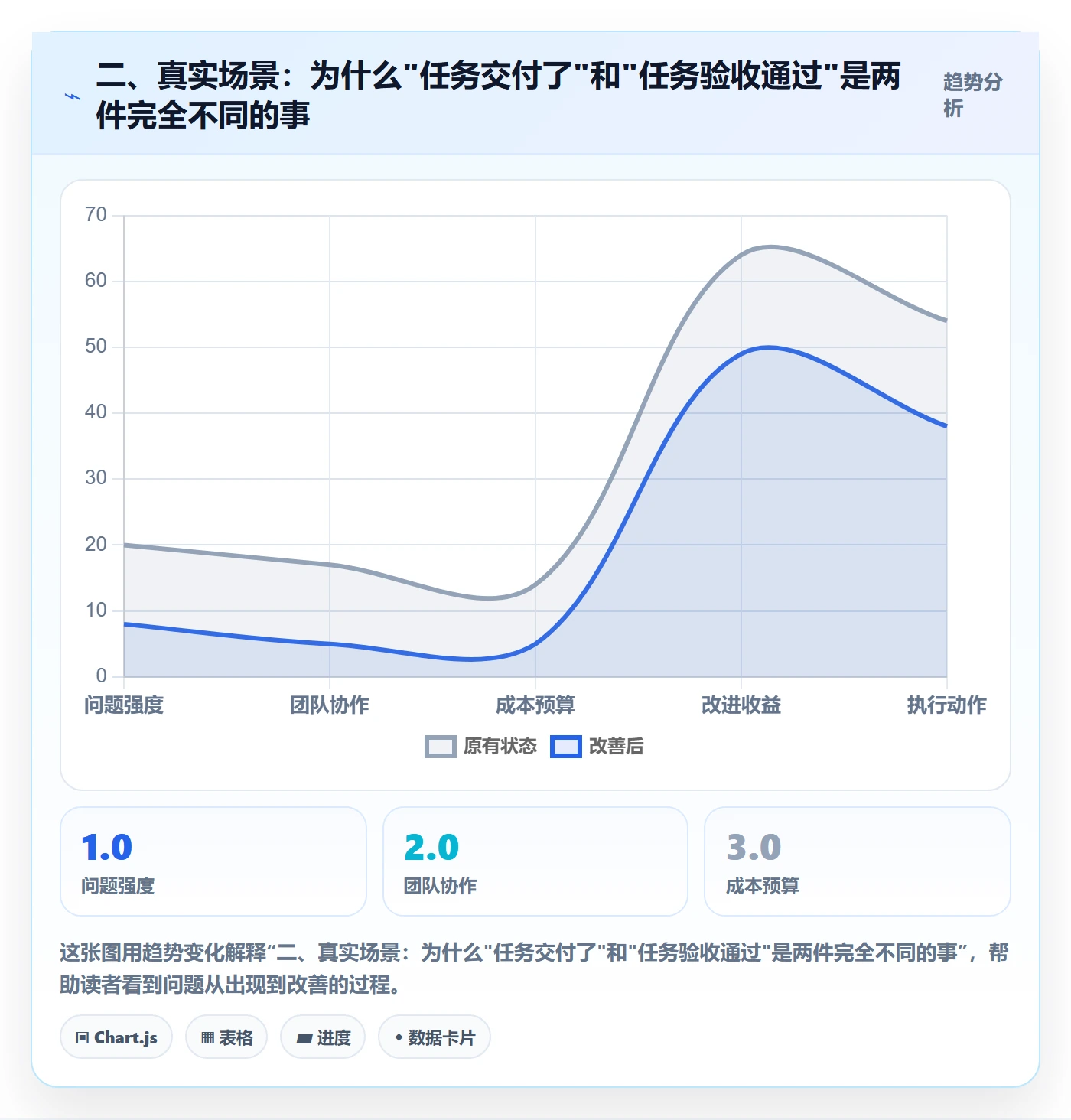The width and height of the screenshot is (1071, 1120).
Task: Click the 问题强度 x-axis label
Action: pyautogui.click(x=124, y=705)
